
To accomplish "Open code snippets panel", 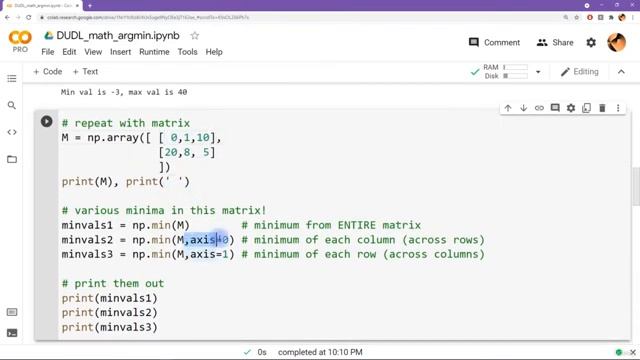I will [x=12, y=132].
